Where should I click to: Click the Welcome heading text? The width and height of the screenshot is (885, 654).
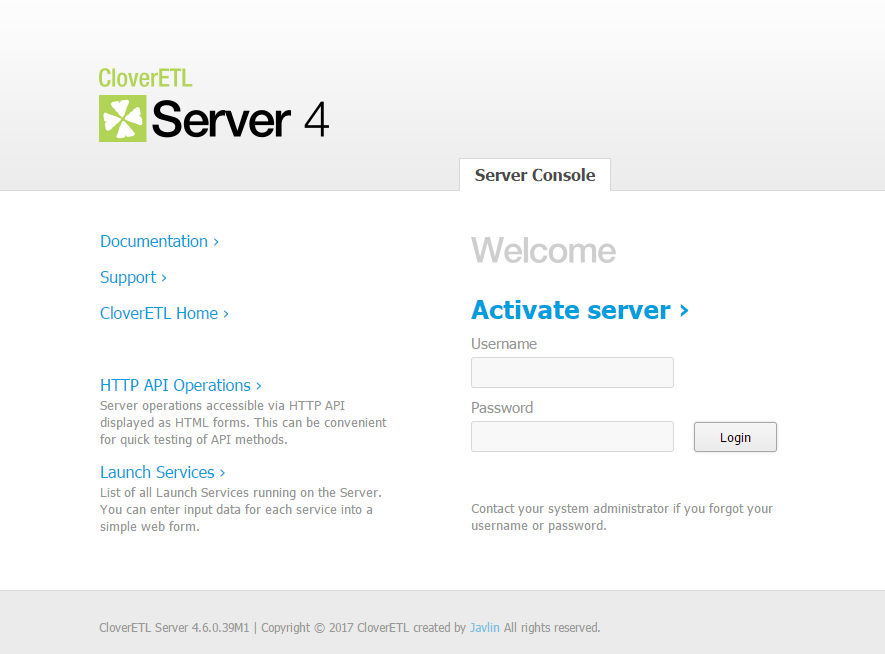tap(544, 250)
